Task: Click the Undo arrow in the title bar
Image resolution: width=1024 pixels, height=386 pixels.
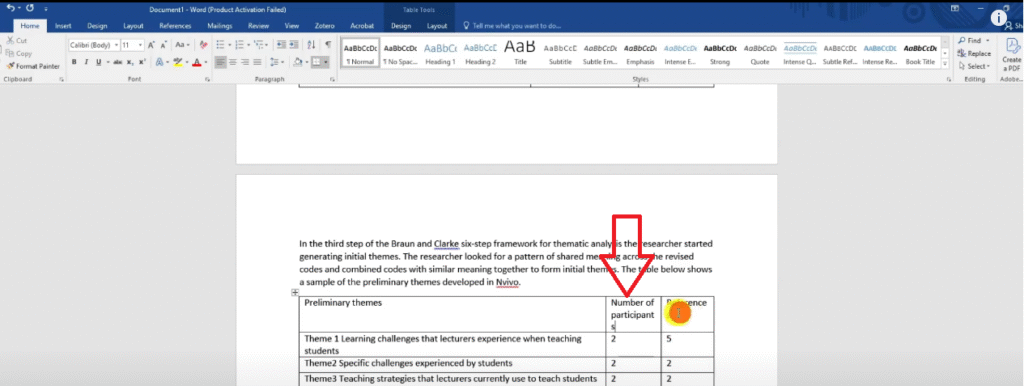Action: point(10,9)
